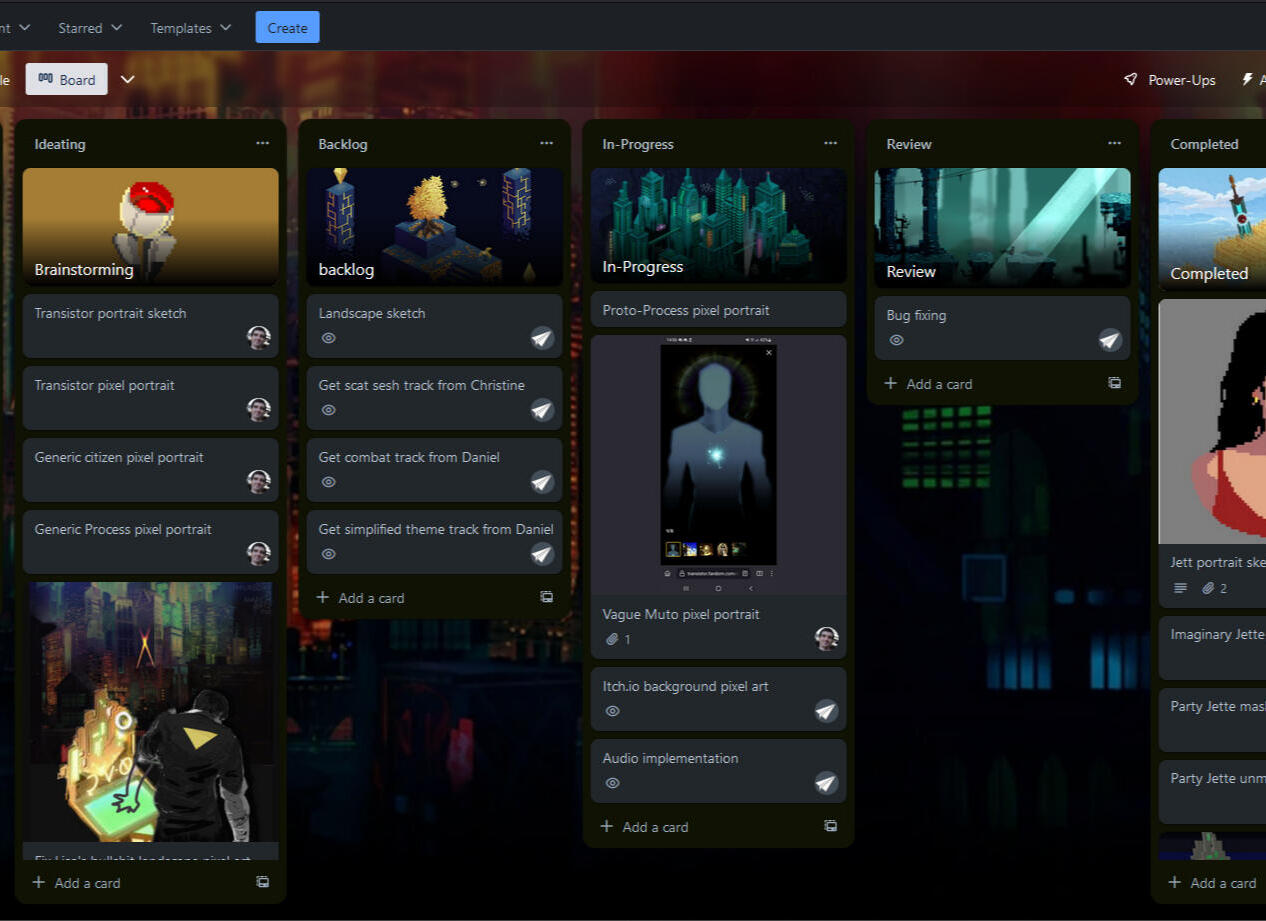This screenshot has width=1266, height=921.
Task: Click template icon in In-Progress list footer
Action: [x=830, y=826]
